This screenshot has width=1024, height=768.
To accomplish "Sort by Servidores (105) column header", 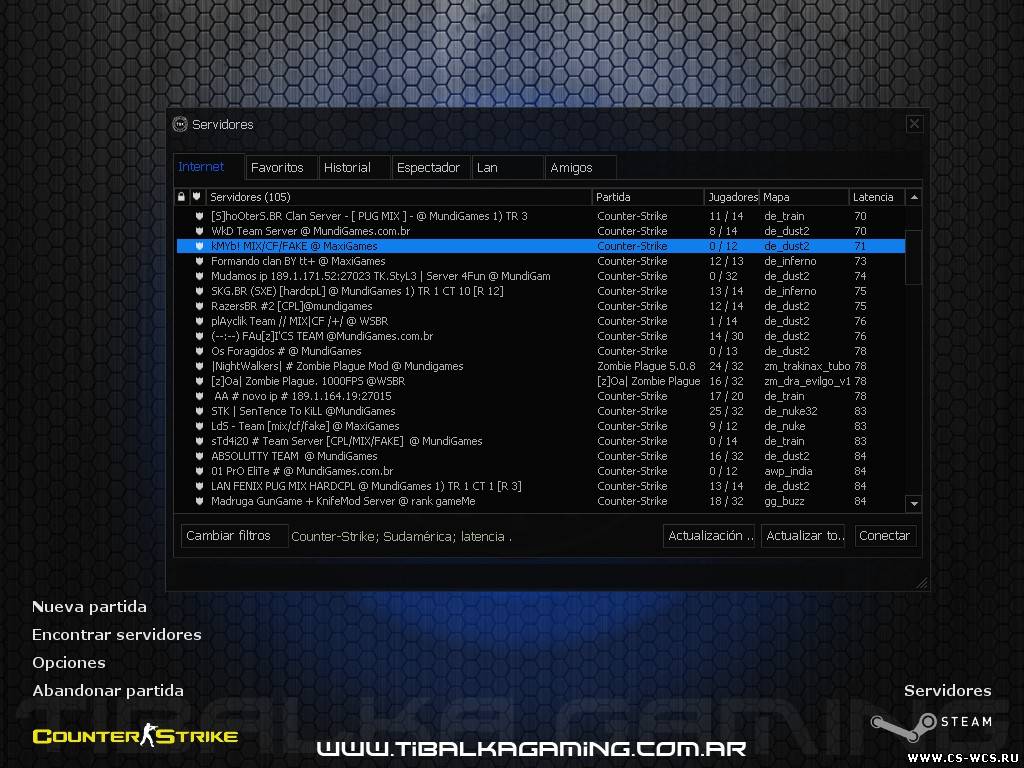I will pyautogui.click(x=398, y=197).
